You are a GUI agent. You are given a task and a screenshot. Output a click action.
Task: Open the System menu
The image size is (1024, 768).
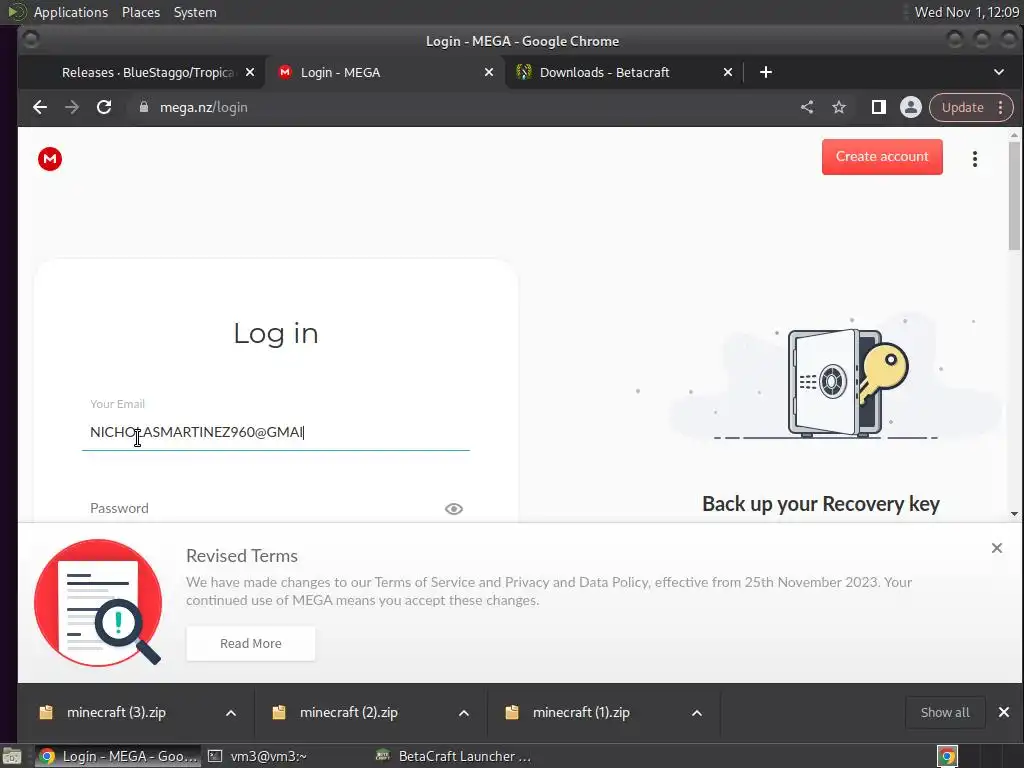195,12
